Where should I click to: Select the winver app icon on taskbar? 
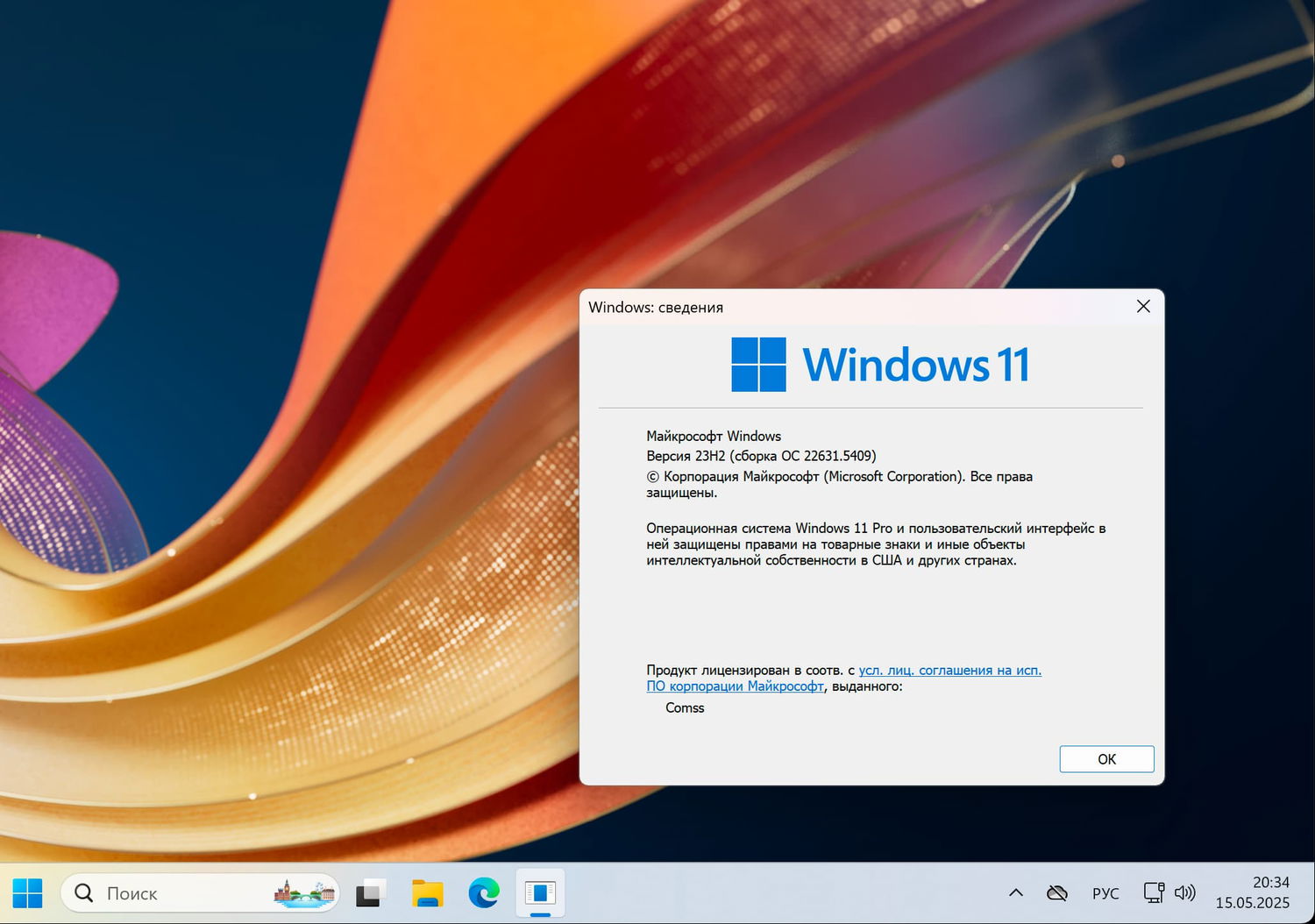click(541, 893)
